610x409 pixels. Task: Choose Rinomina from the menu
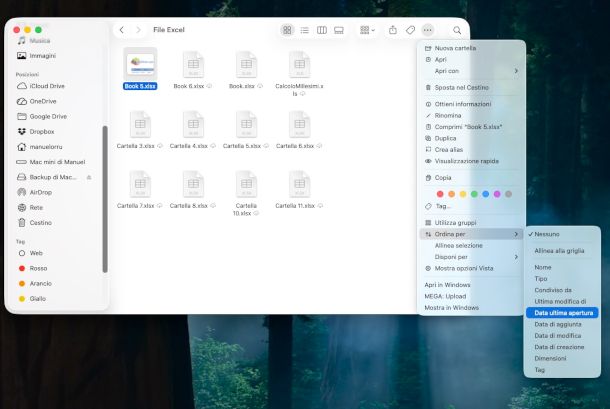click(471, 116)
